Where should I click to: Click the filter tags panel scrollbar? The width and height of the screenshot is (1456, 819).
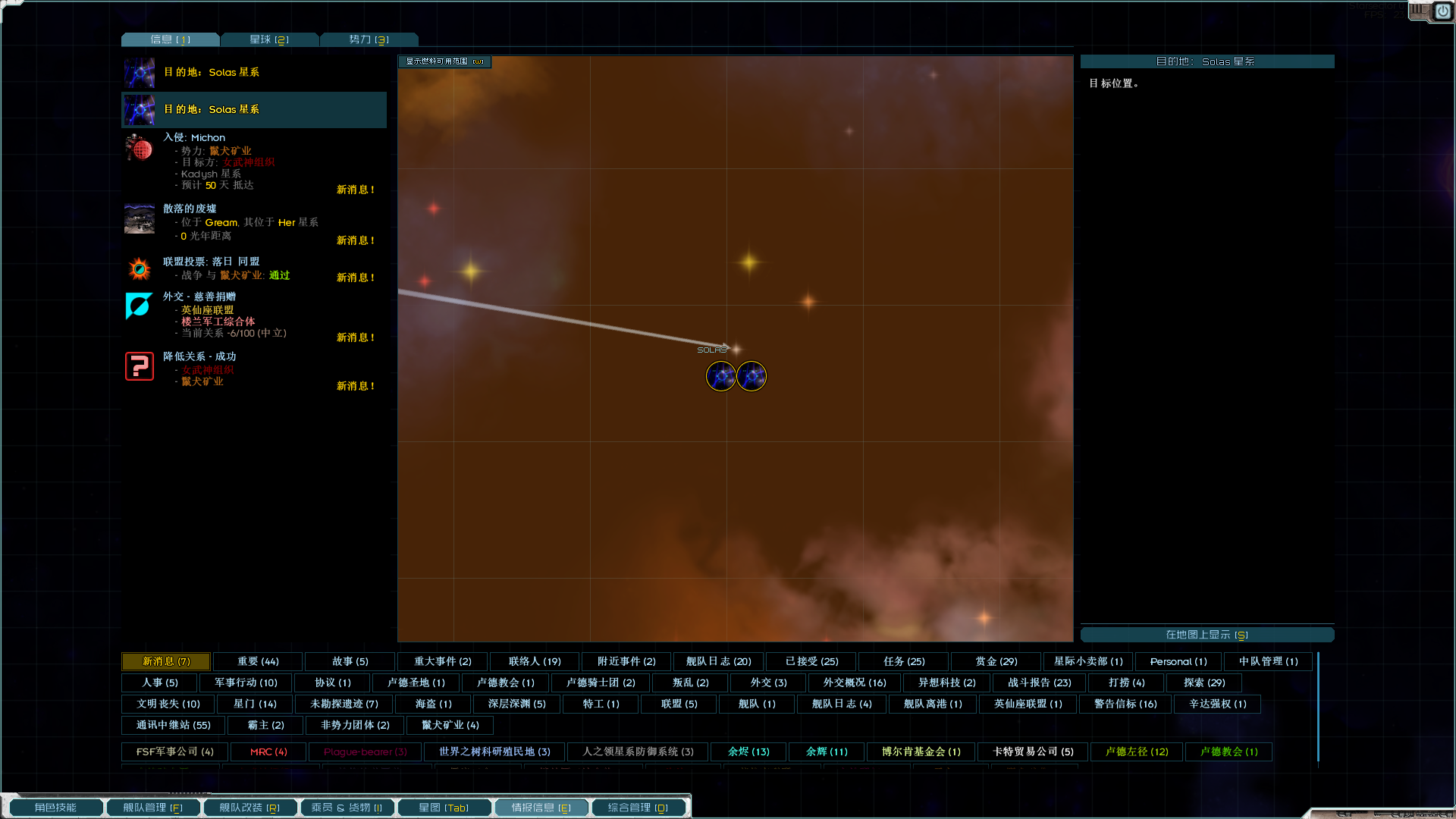[1319, 705]
